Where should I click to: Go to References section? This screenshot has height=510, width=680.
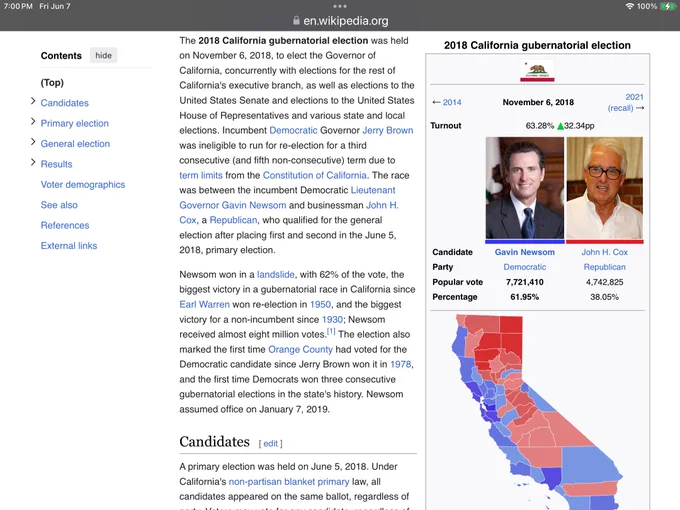point(65,225)
